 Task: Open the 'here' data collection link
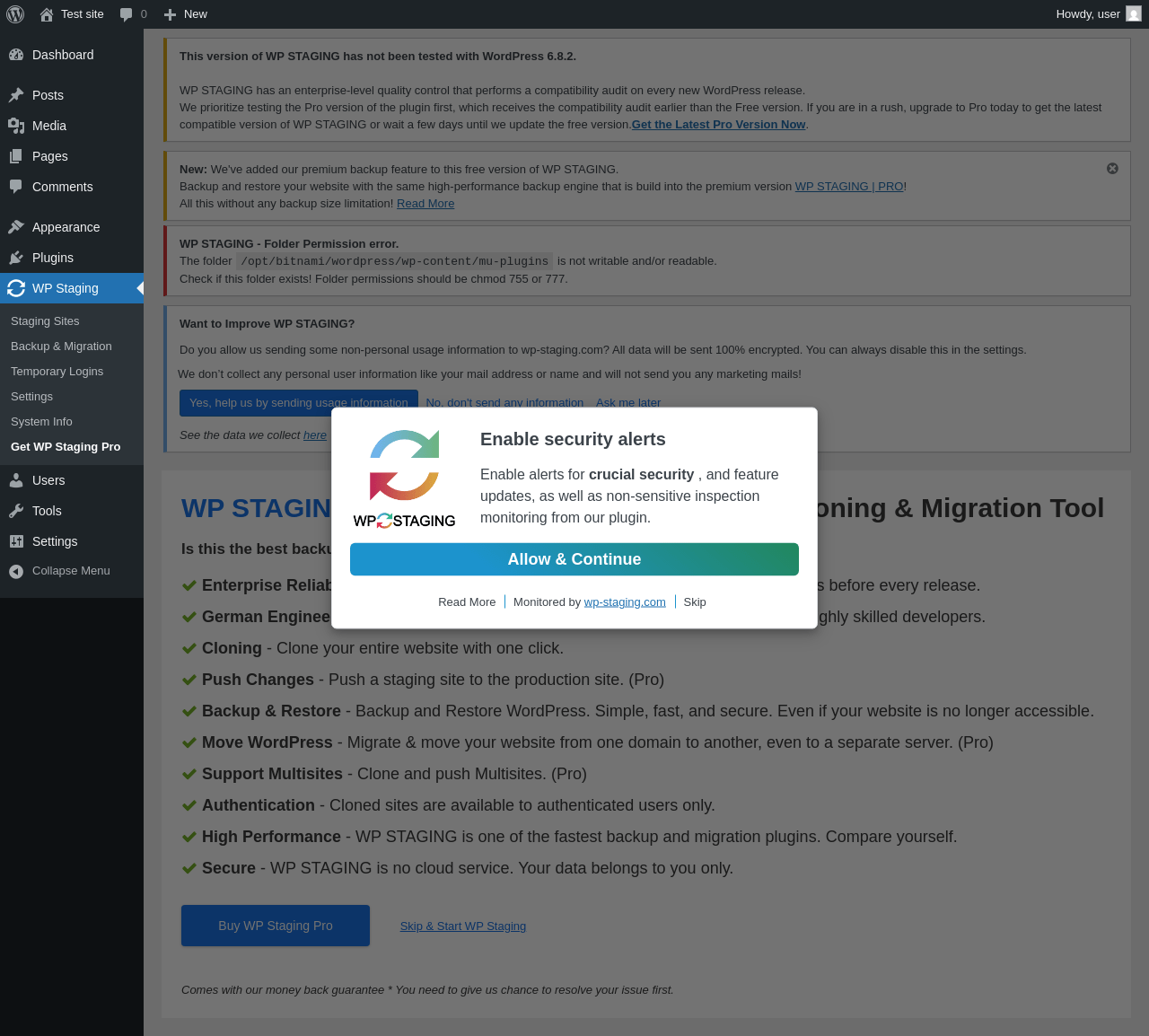tap(315, 435)
